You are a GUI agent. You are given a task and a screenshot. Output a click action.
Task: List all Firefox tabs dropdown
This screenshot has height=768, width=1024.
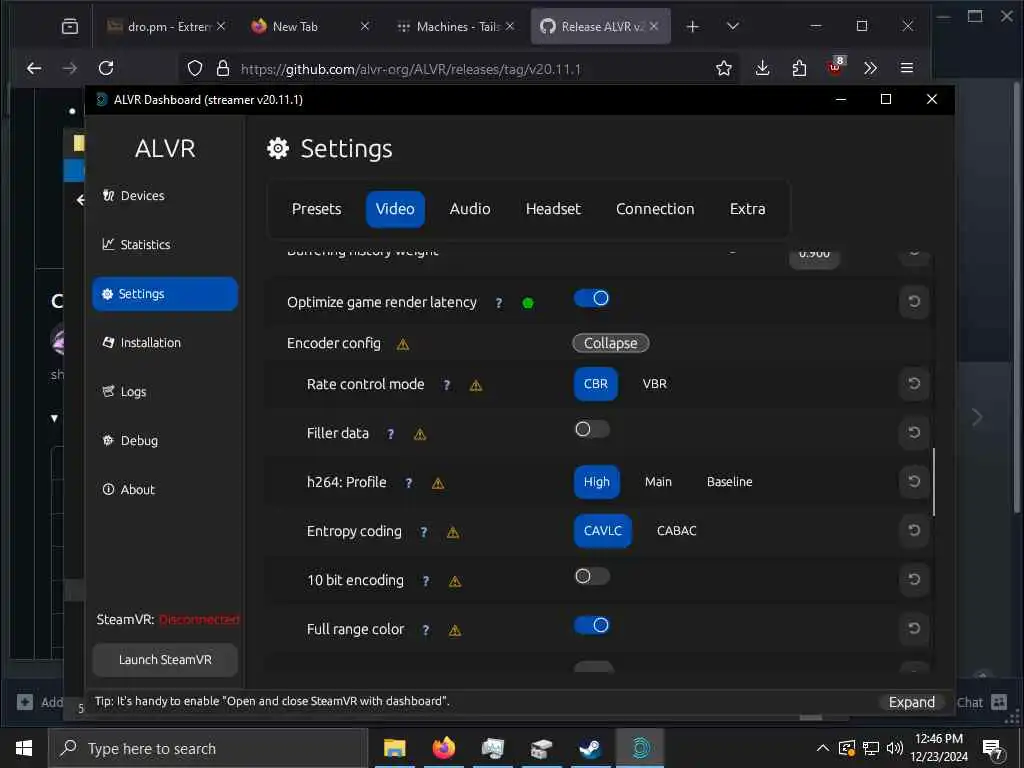pos(733,26)
